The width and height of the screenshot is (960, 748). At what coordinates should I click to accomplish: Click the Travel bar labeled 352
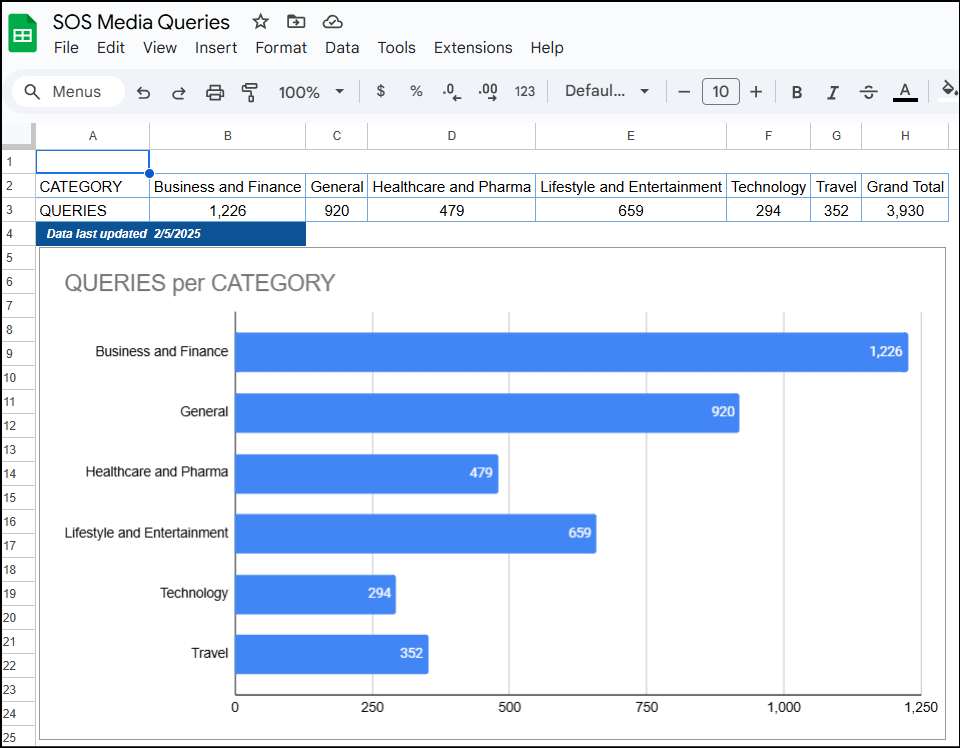(x=332, y=654)
